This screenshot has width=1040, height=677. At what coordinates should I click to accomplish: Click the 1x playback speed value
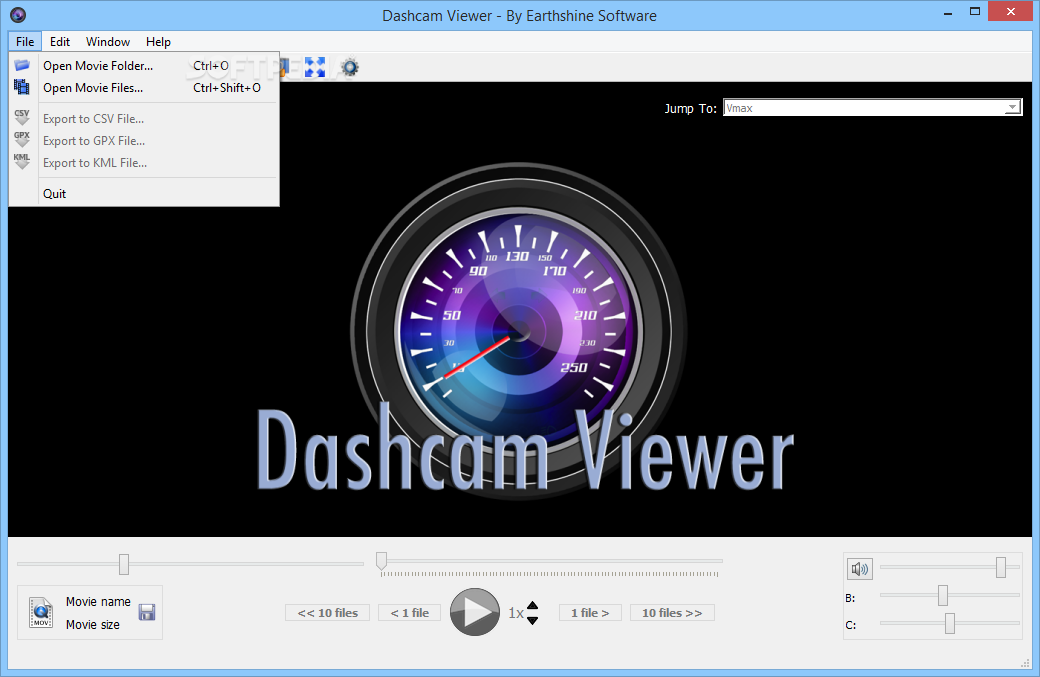pyautogui.click(x=516, y=613)
